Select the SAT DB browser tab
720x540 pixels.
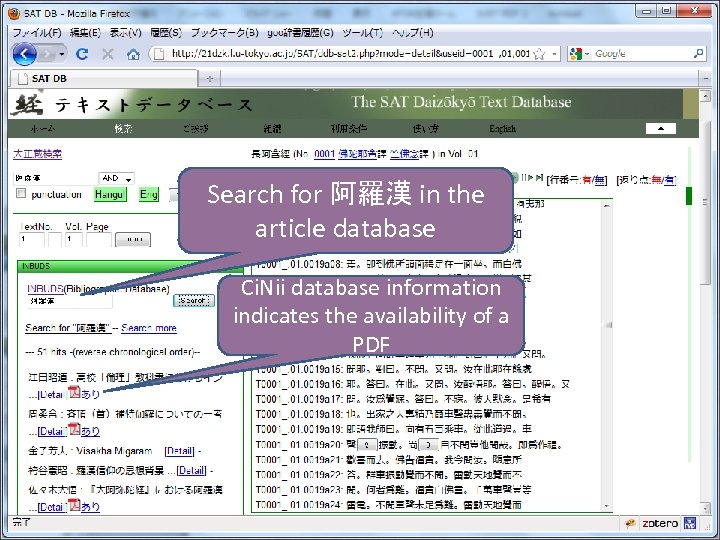click(x=104, y=79)
